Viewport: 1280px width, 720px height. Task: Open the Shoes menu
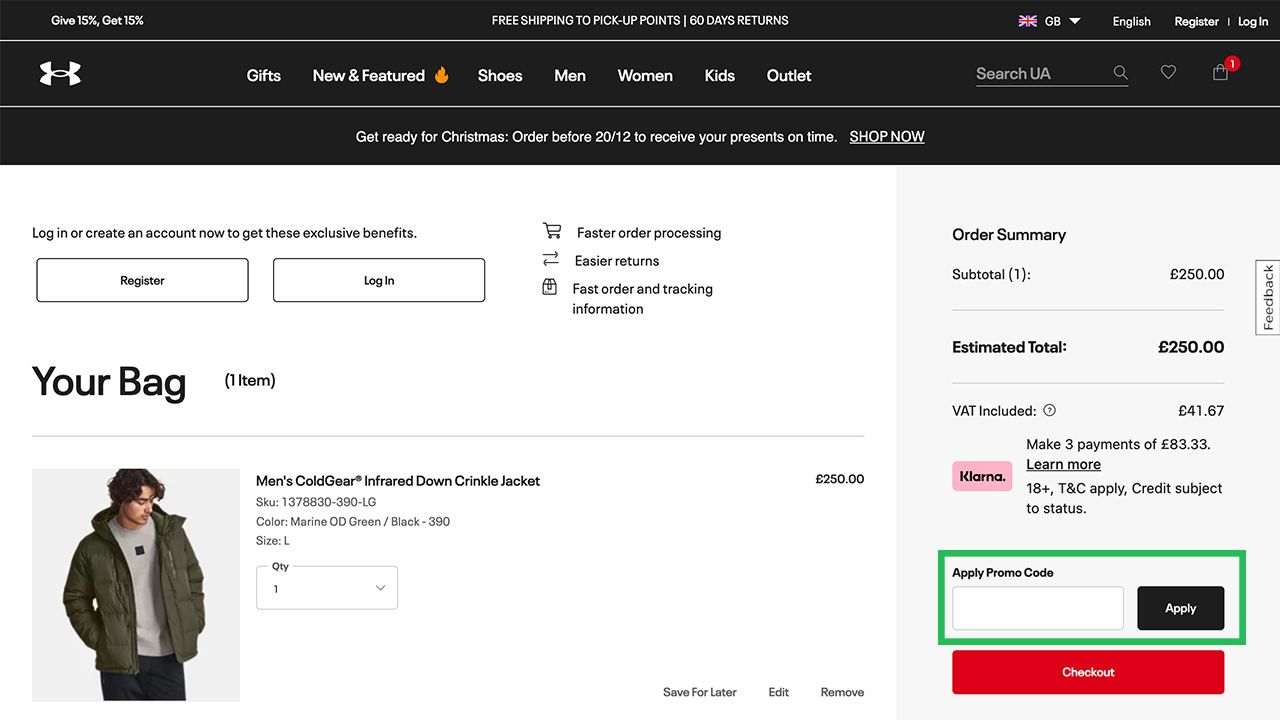pyautogui.click(x=500, y=75)
